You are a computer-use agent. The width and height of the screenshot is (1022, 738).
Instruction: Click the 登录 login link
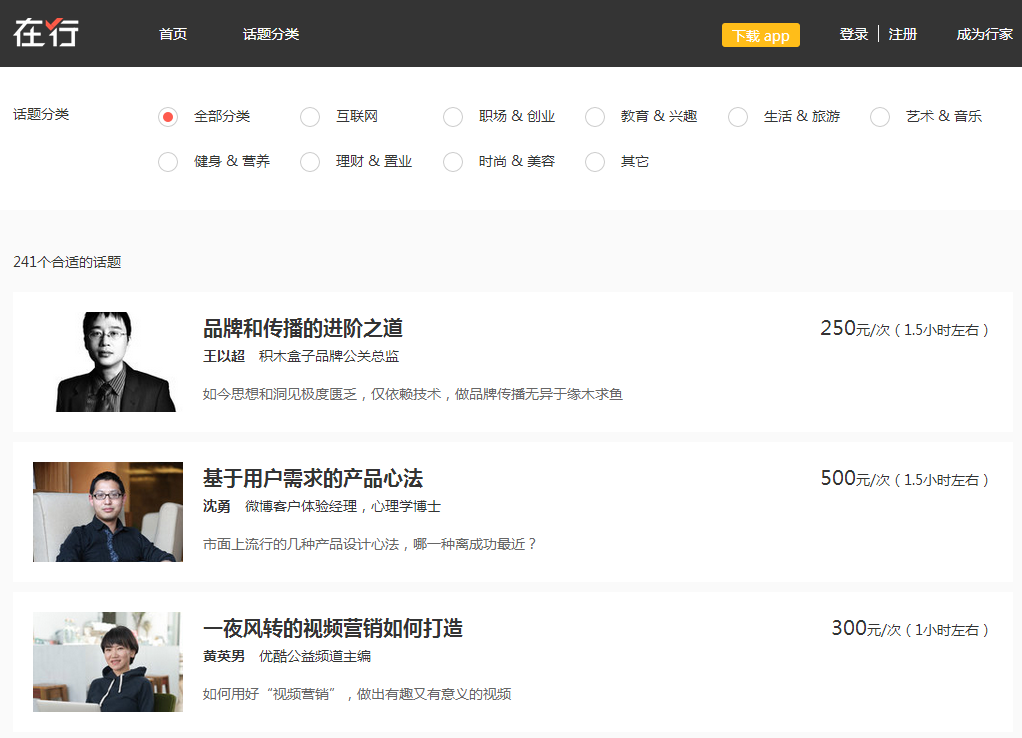pos(853,34)
